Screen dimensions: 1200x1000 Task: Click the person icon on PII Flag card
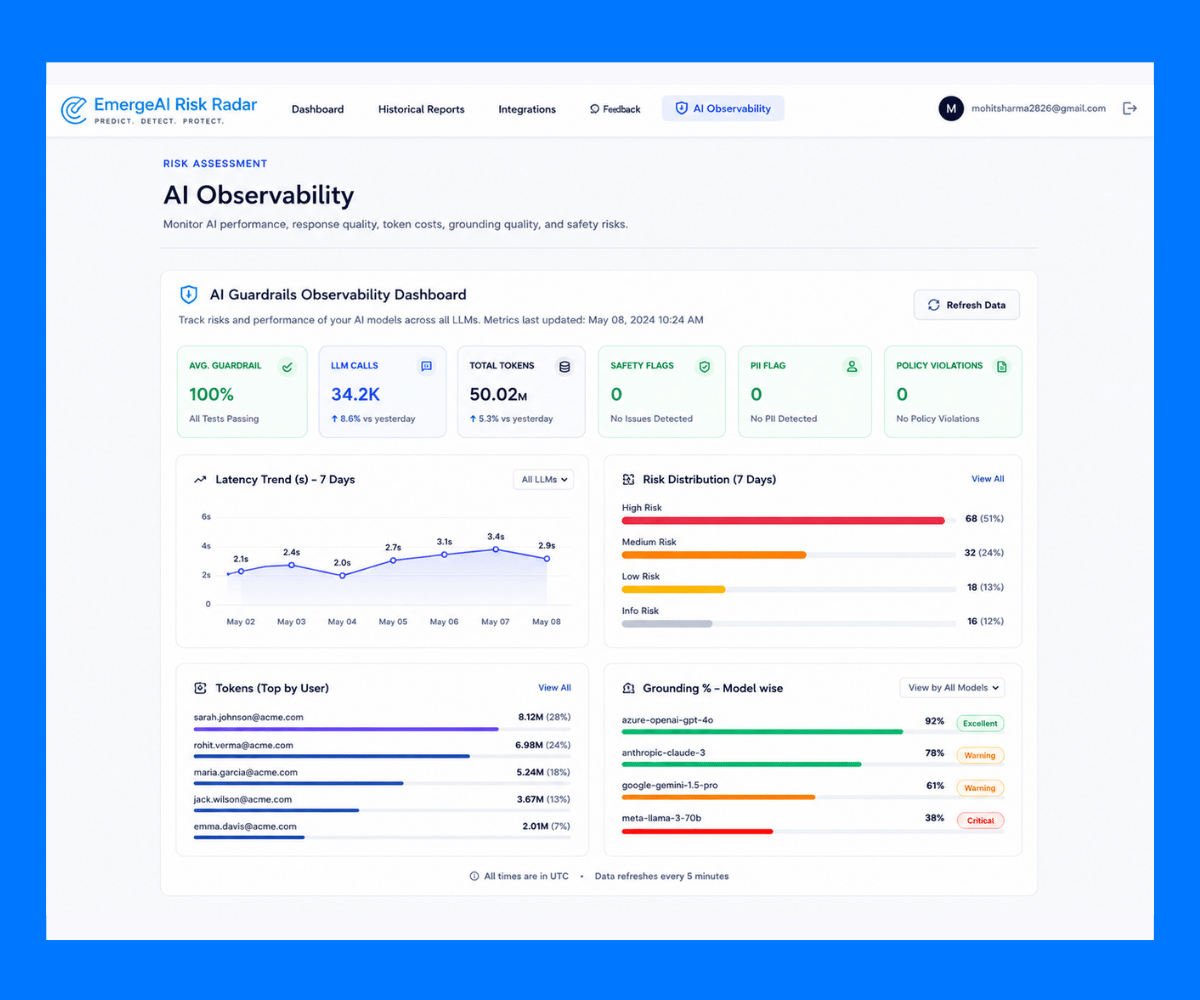852,367
